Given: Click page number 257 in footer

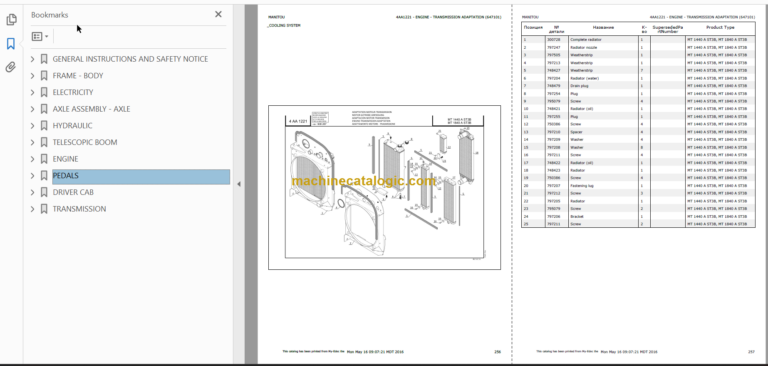Looking at the screenshot, I should (x=751, y=352).
